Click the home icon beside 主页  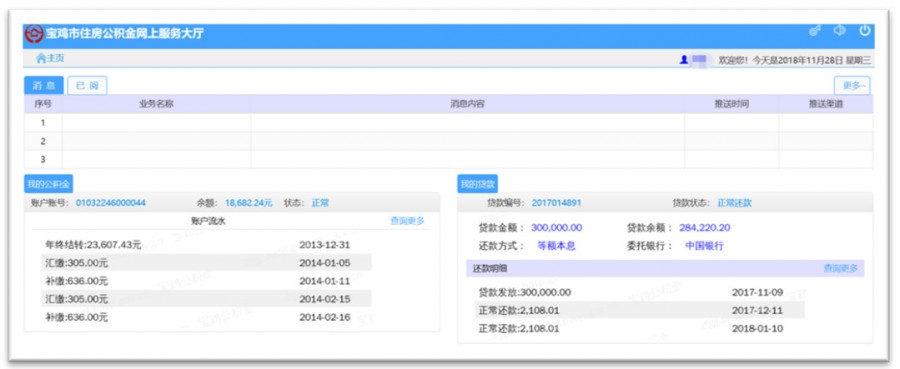click(41, 58)
